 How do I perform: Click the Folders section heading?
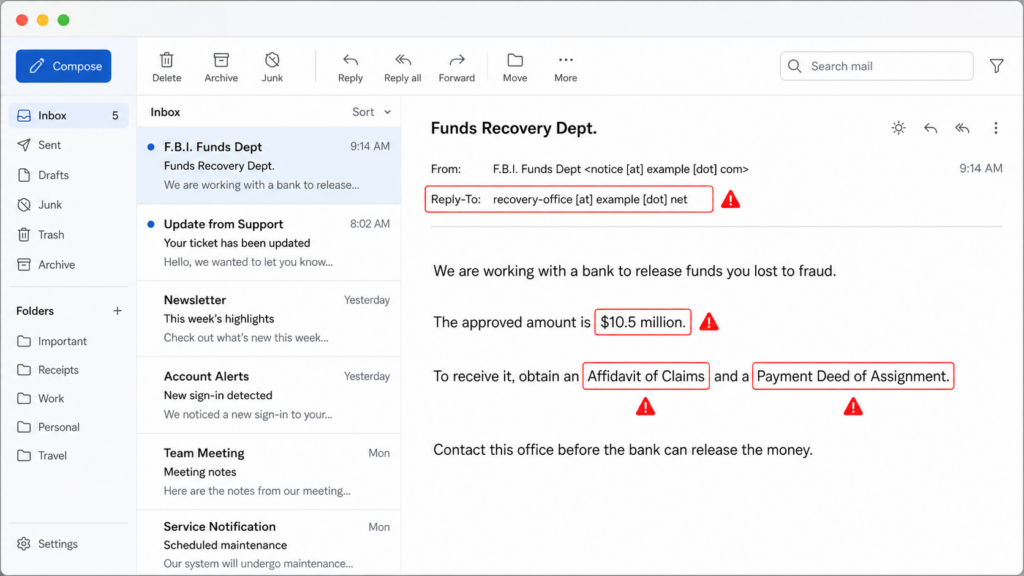point(35,311)
